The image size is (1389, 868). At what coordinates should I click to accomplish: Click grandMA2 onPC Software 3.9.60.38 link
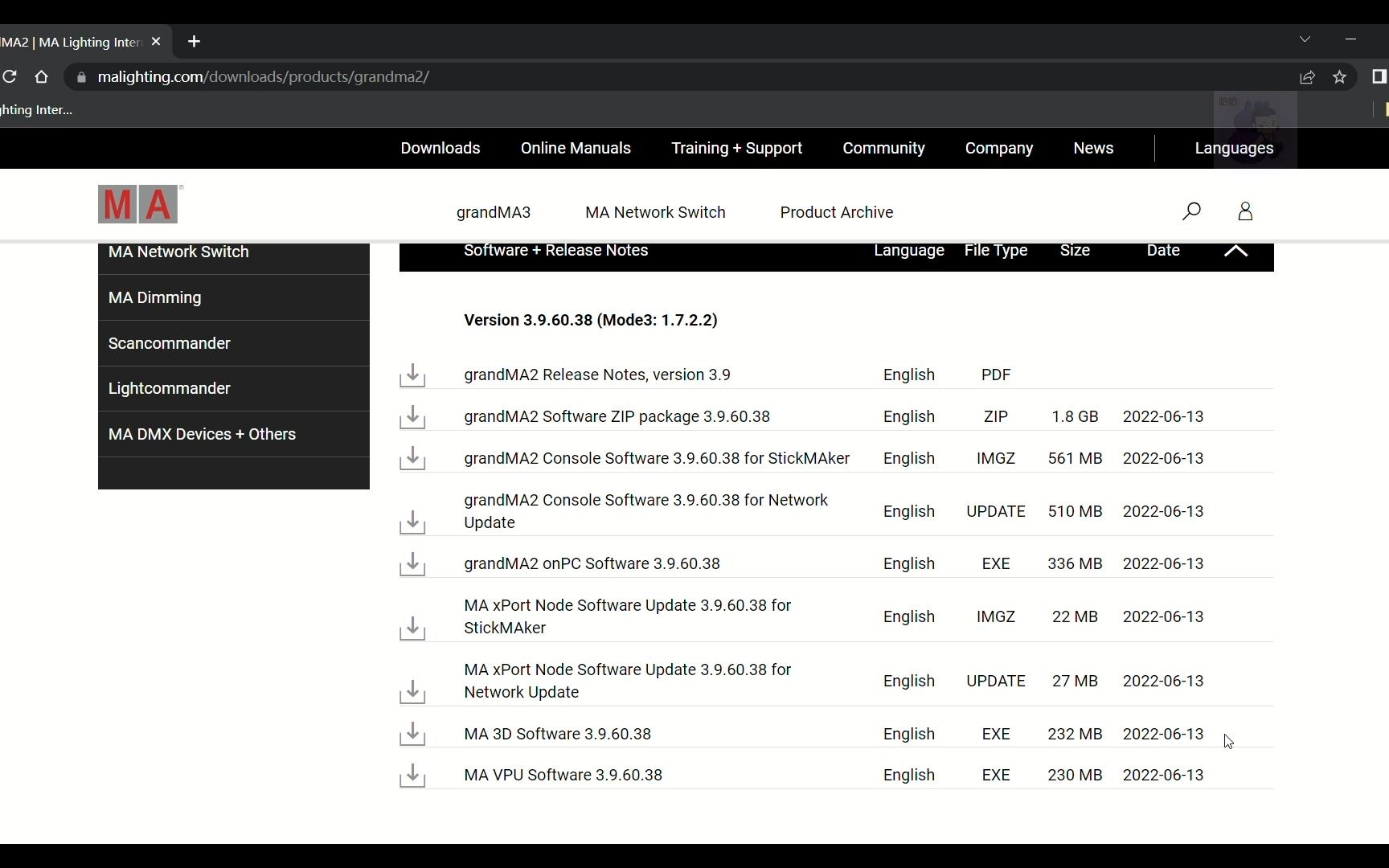(x=592, y=563)
